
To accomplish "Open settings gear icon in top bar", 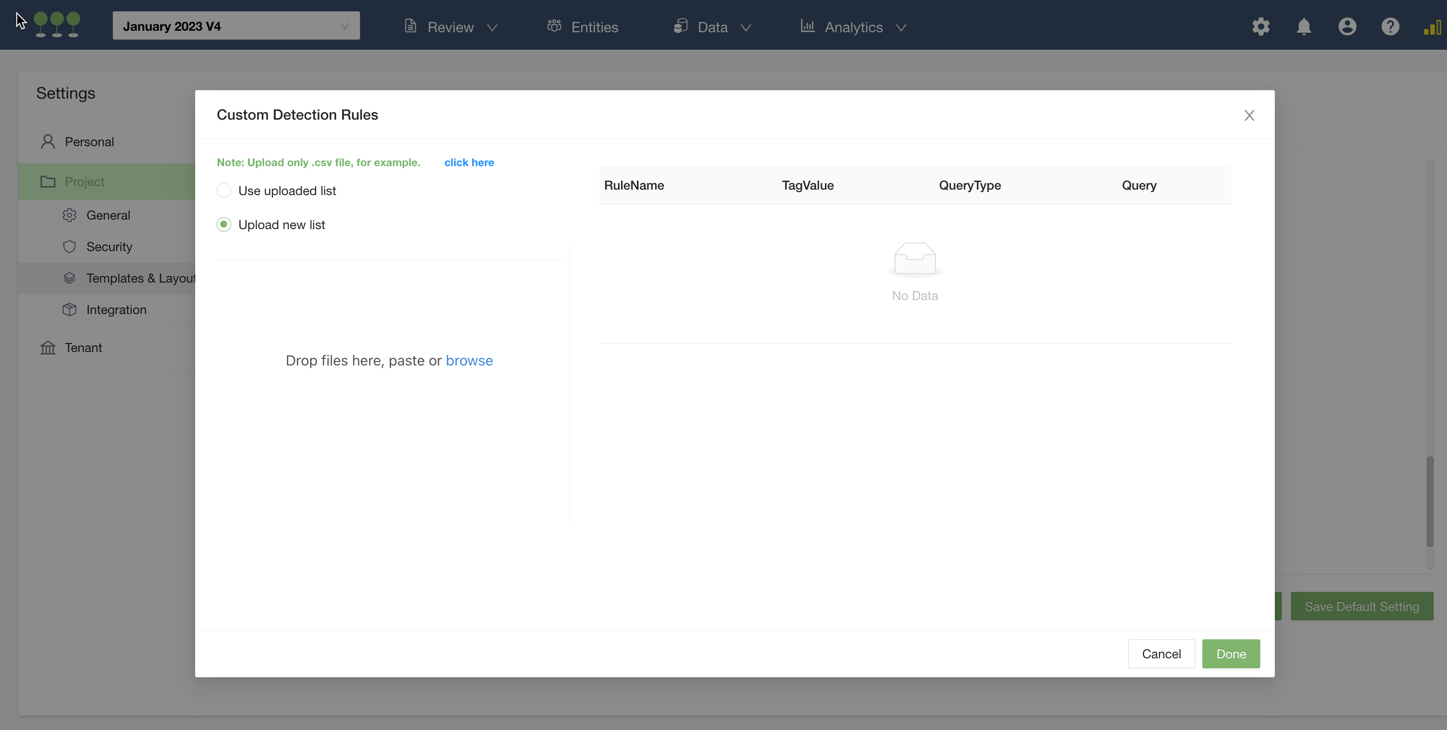I will coord(1260,27).
